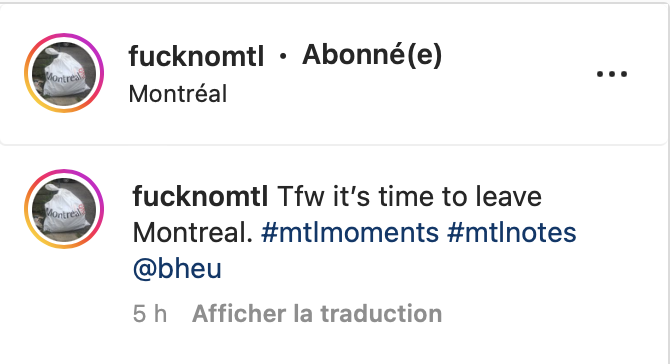Visit the @bheu mentioned profile
The height and width of the screenshot is (364, 670).
(177, 269)
